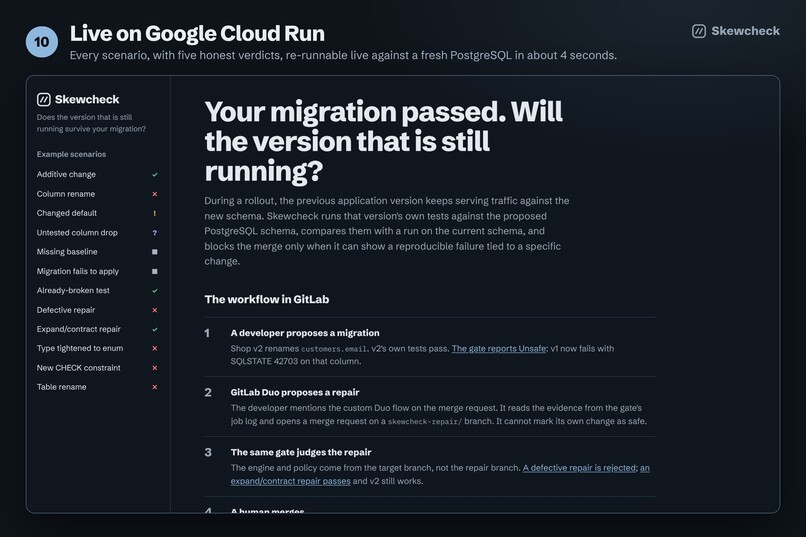806x537 pixels.
Task: Follow 'The gate reports Unsafe' link
Action: 499,348
